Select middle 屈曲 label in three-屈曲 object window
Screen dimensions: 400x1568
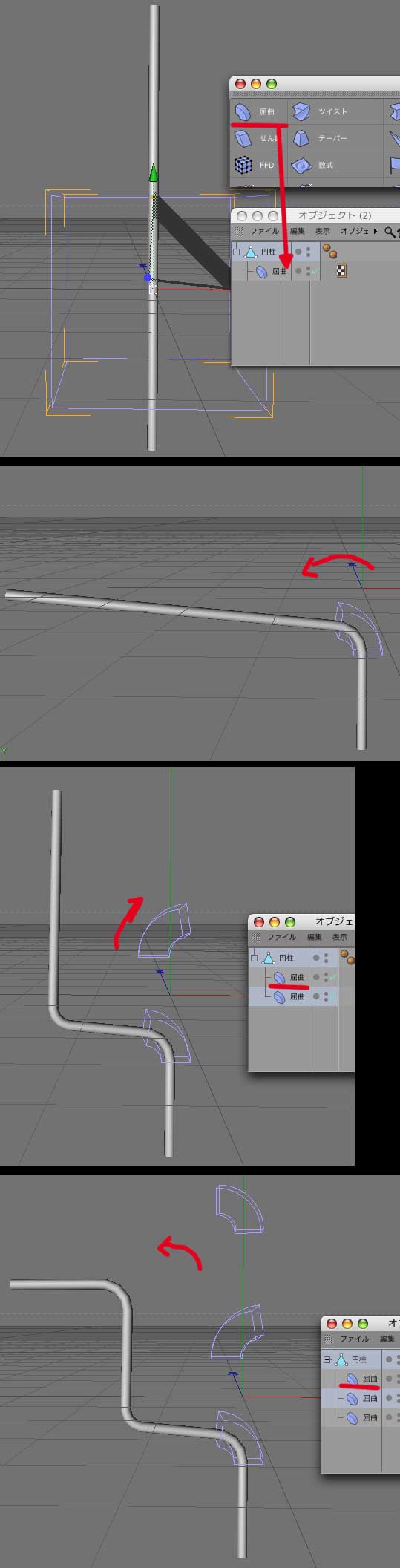(x=370, y=1398)
